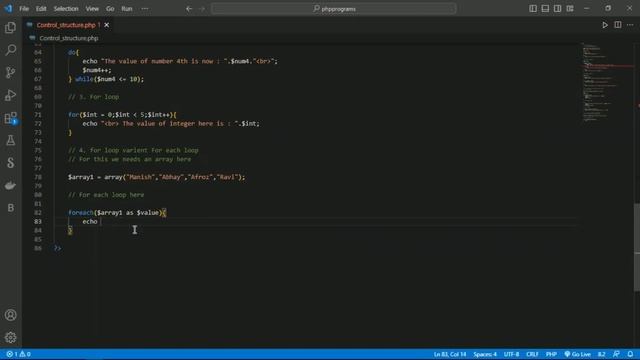
Task: Run the PHP file with play button
Action: tap(605, 25)
